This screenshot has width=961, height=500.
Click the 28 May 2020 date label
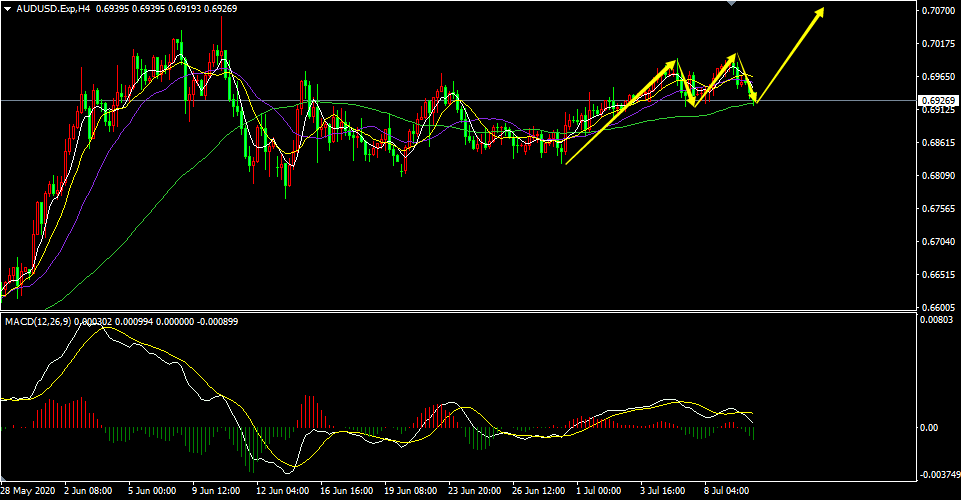pos(28,491)
